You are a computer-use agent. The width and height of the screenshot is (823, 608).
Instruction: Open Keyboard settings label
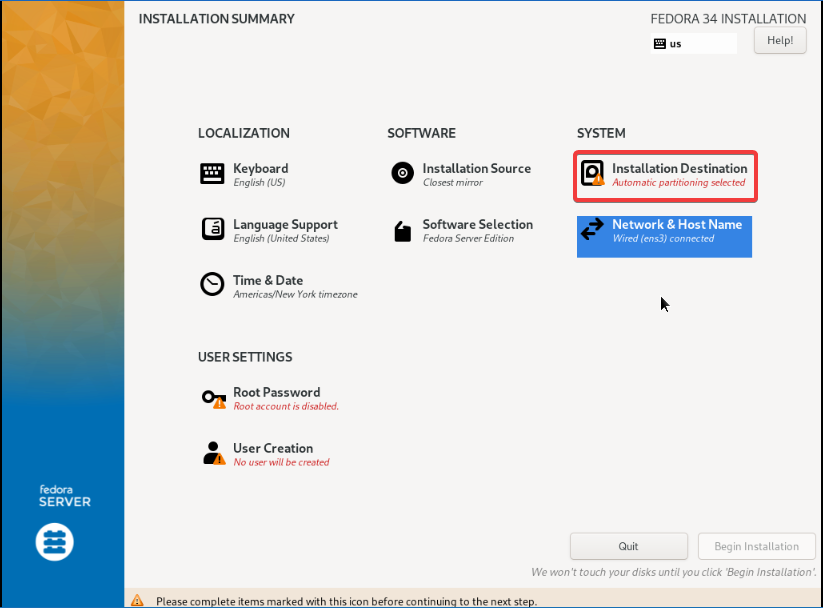pyautogui.click(x=260, y=169)
